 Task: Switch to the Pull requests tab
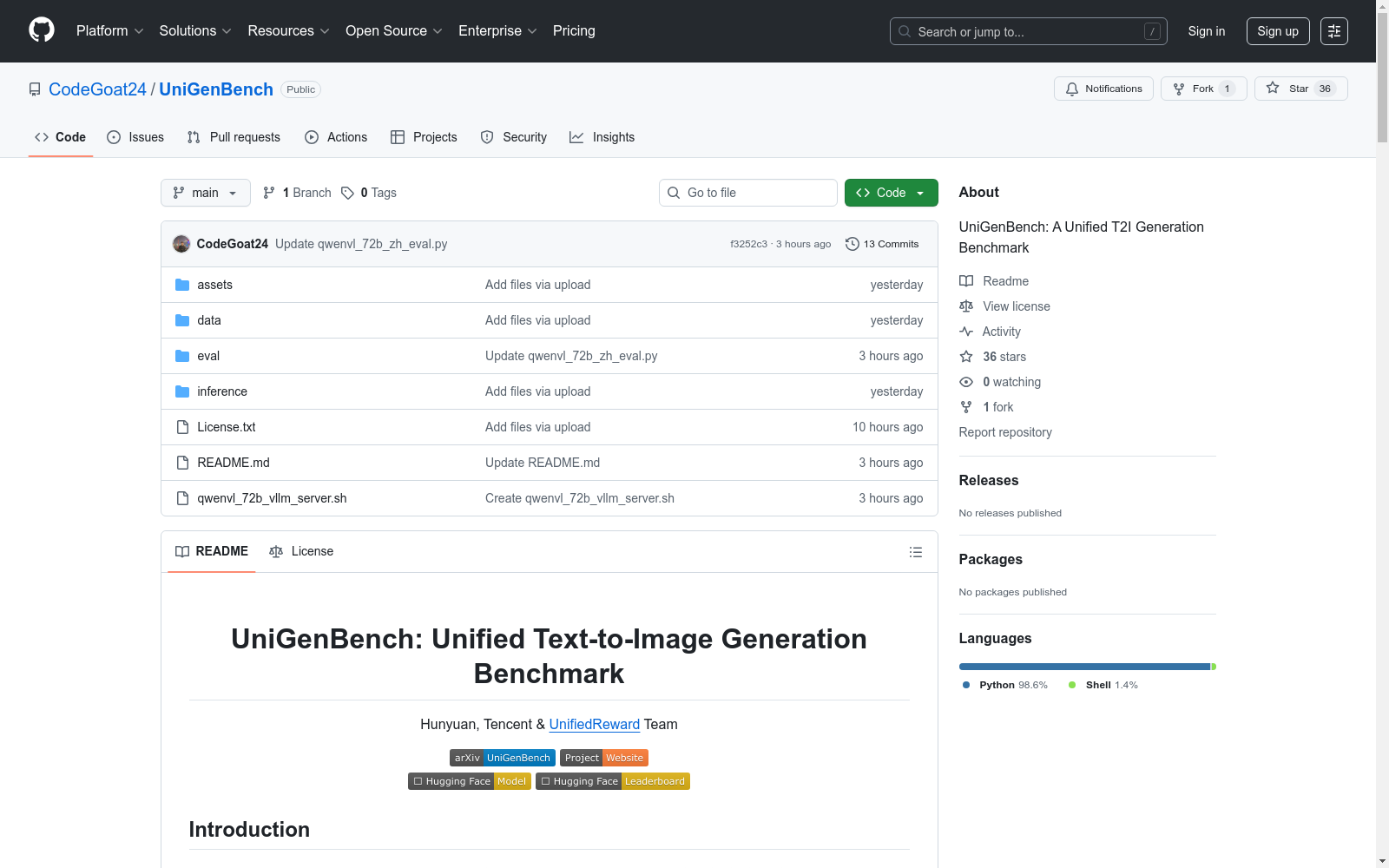coord(234,137)
